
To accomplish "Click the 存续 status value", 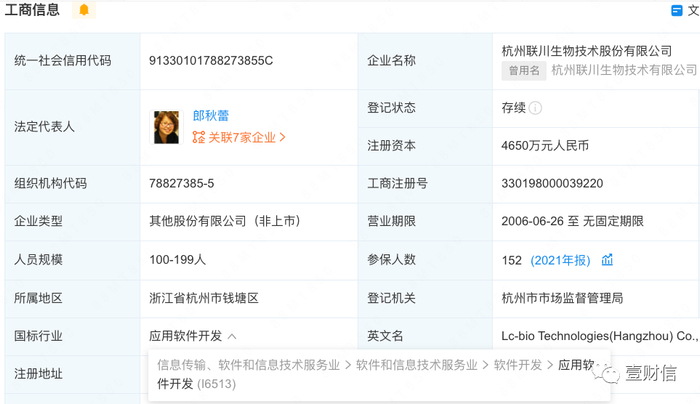I will [x=513, y=108].
